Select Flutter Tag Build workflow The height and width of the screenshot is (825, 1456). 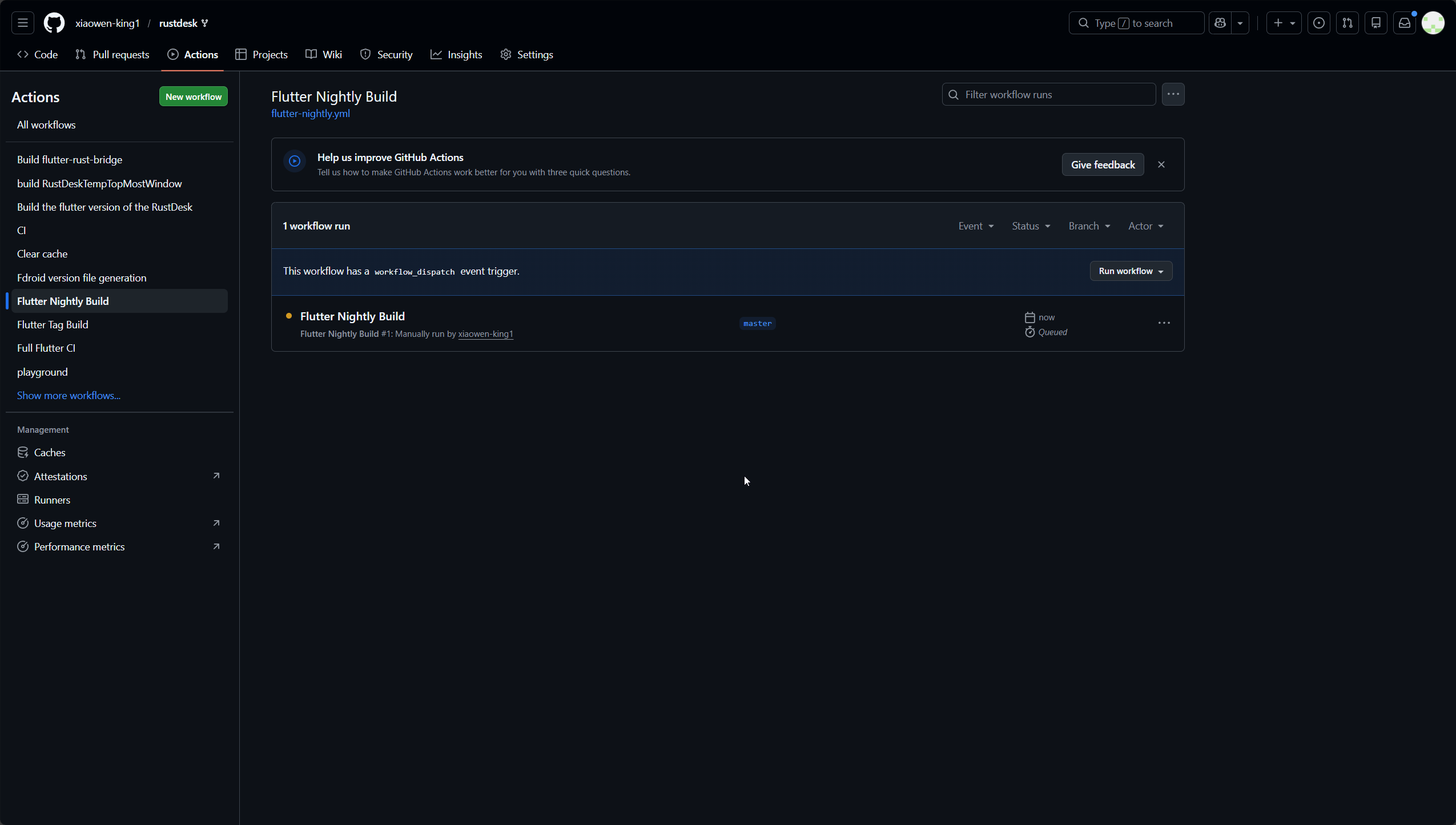(53, 324)
